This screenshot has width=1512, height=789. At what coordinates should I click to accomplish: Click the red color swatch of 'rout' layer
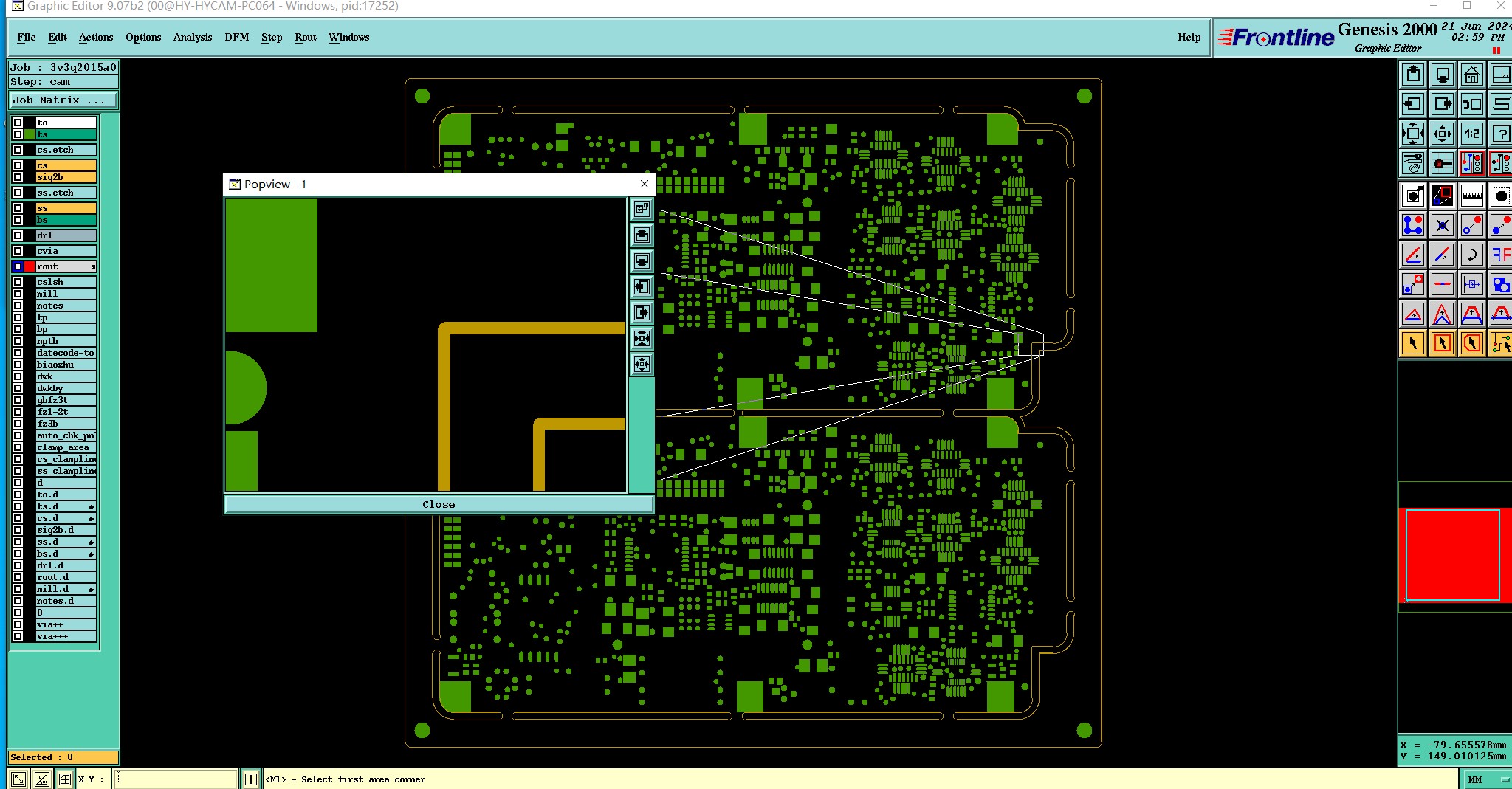tap(30, 266)
